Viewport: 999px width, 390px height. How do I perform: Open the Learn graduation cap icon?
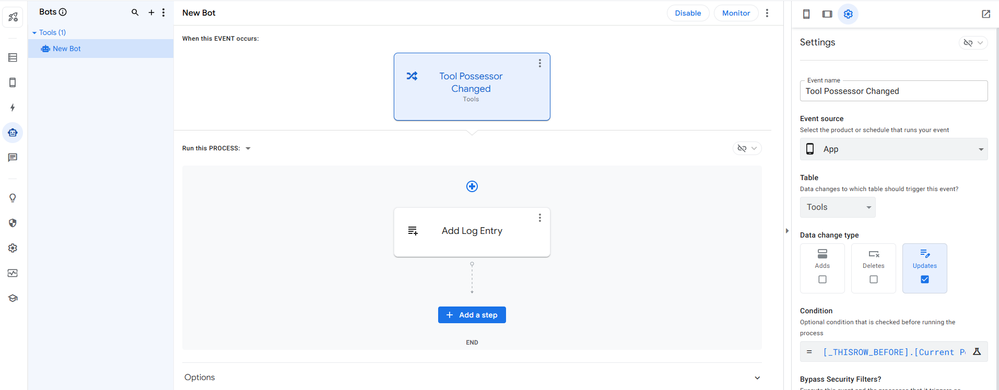click(13, 298)
